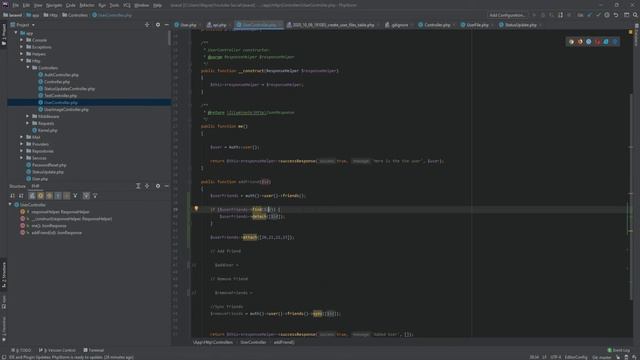Click the Git rollback undo arrow icon
640x360 pixels.
[616, 15]
